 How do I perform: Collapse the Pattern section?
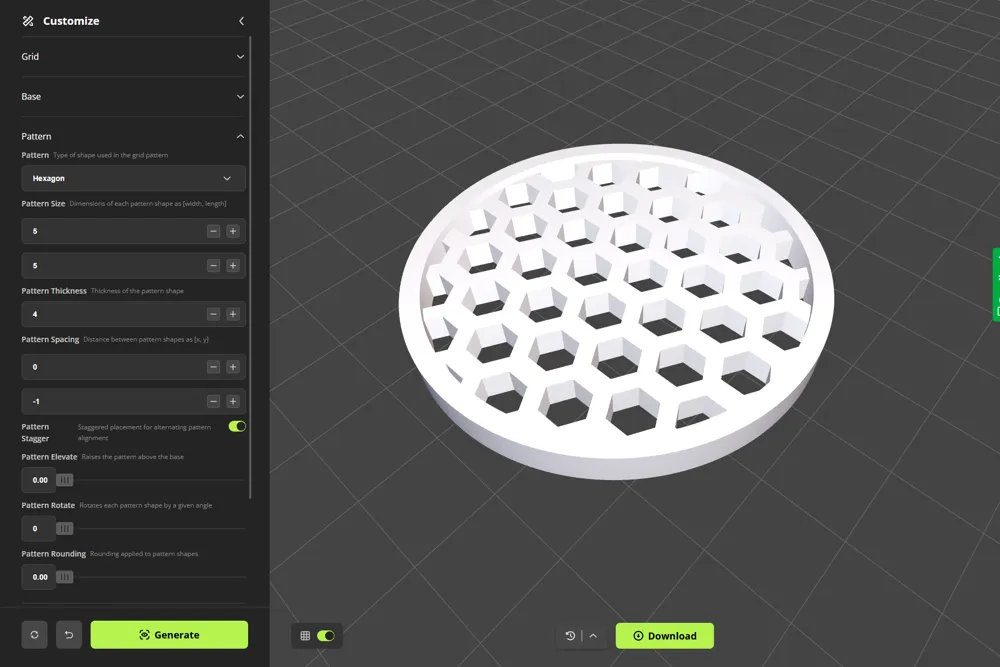pos(240,136)
